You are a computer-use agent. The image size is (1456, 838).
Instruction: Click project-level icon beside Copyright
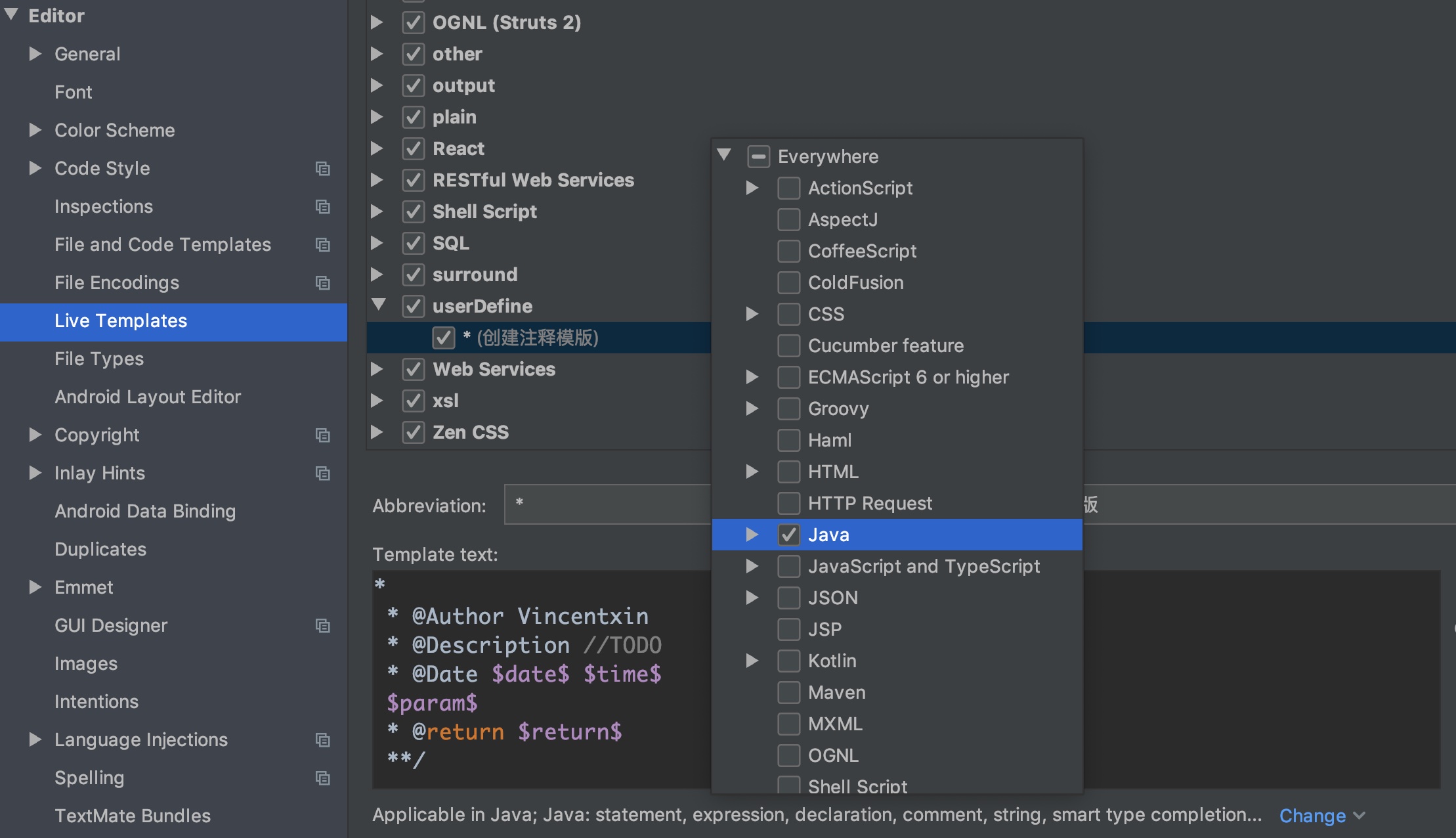pyautogui.click(x=322, y=435)
